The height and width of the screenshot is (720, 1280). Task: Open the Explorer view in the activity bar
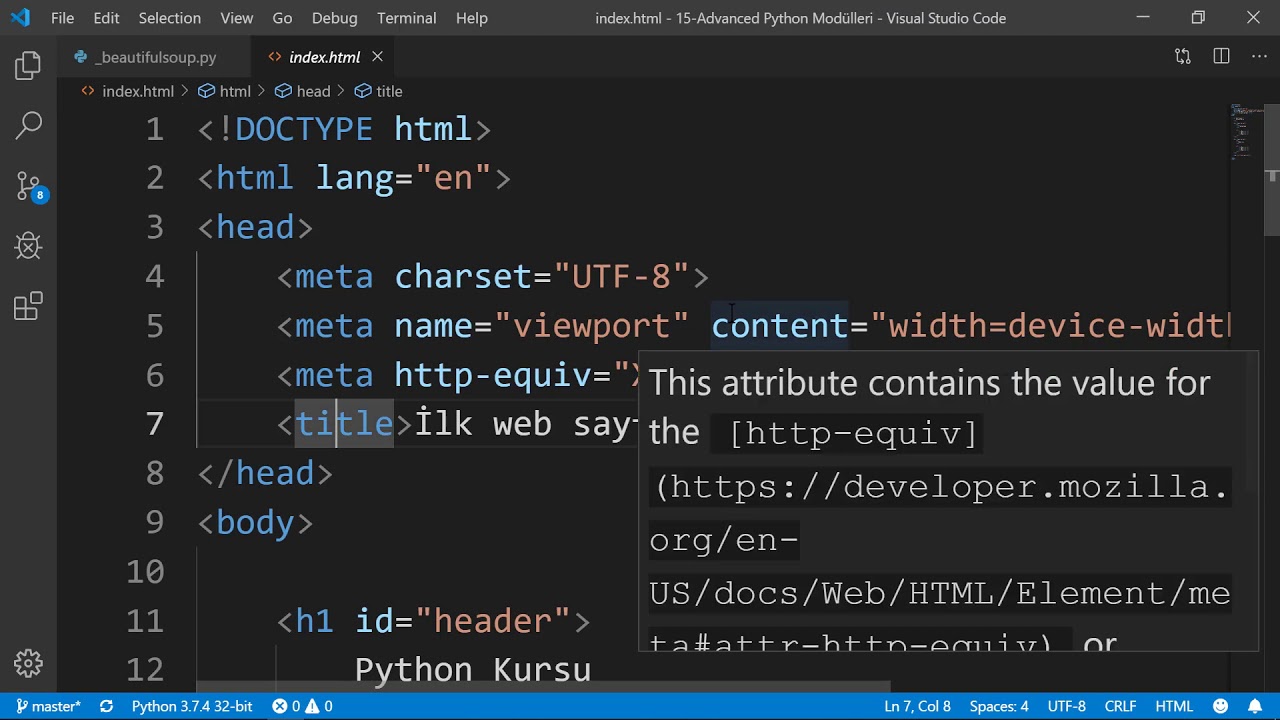click(28, 66)
